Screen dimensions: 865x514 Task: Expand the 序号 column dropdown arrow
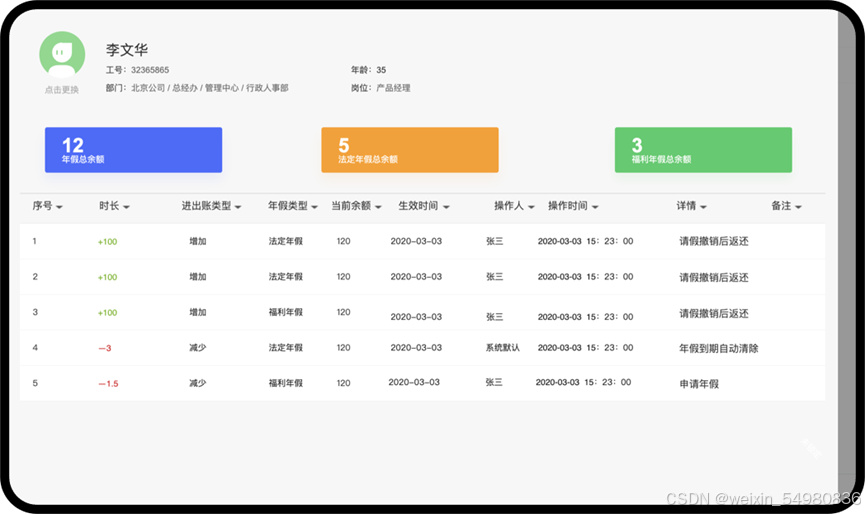(x=60, y=207)
